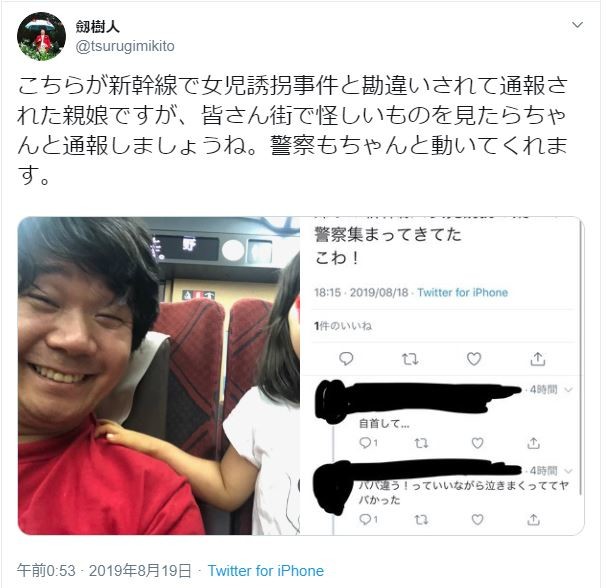Open the @tsurugimikito handle link
The image size is (607, 588).
(125, 46)
